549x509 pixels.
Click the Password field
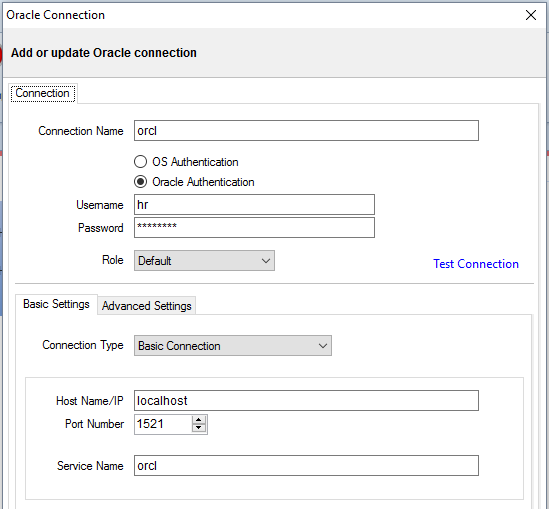pos(254,228)
